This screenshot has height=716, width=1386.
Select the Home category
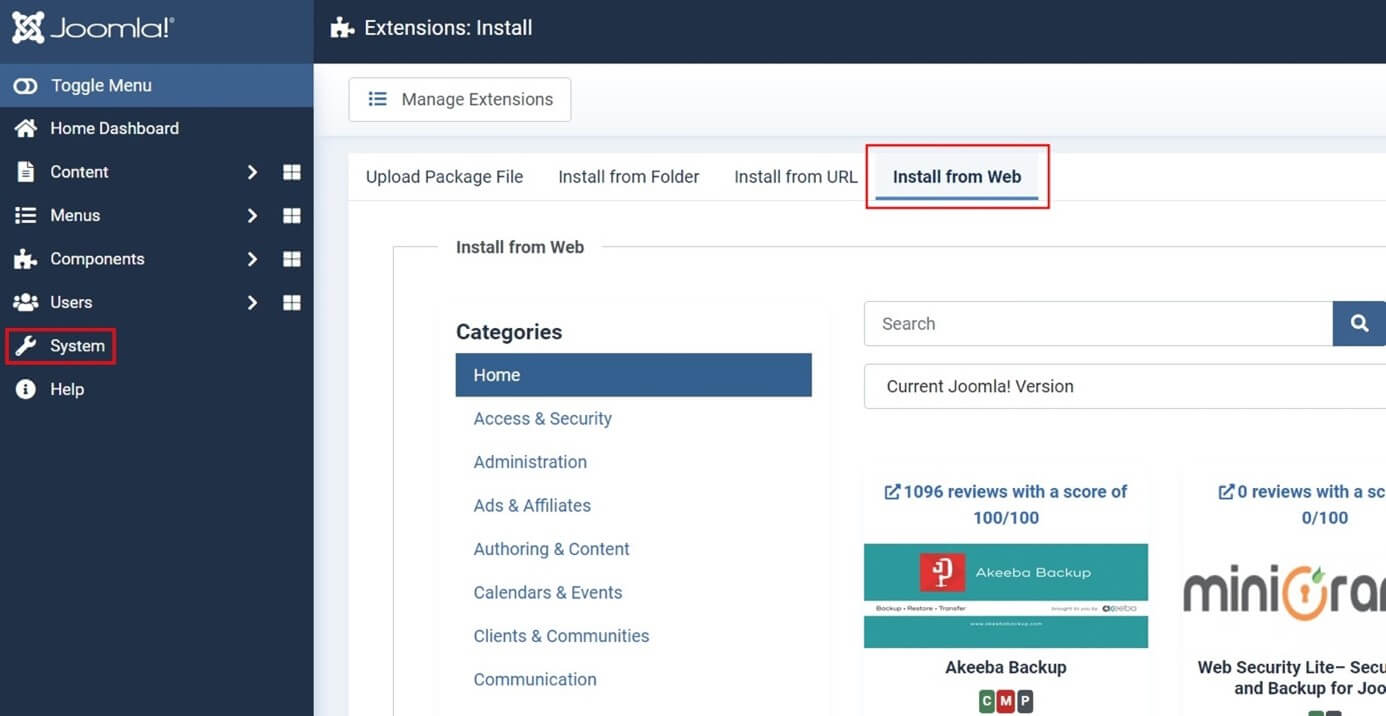point(634,375)
